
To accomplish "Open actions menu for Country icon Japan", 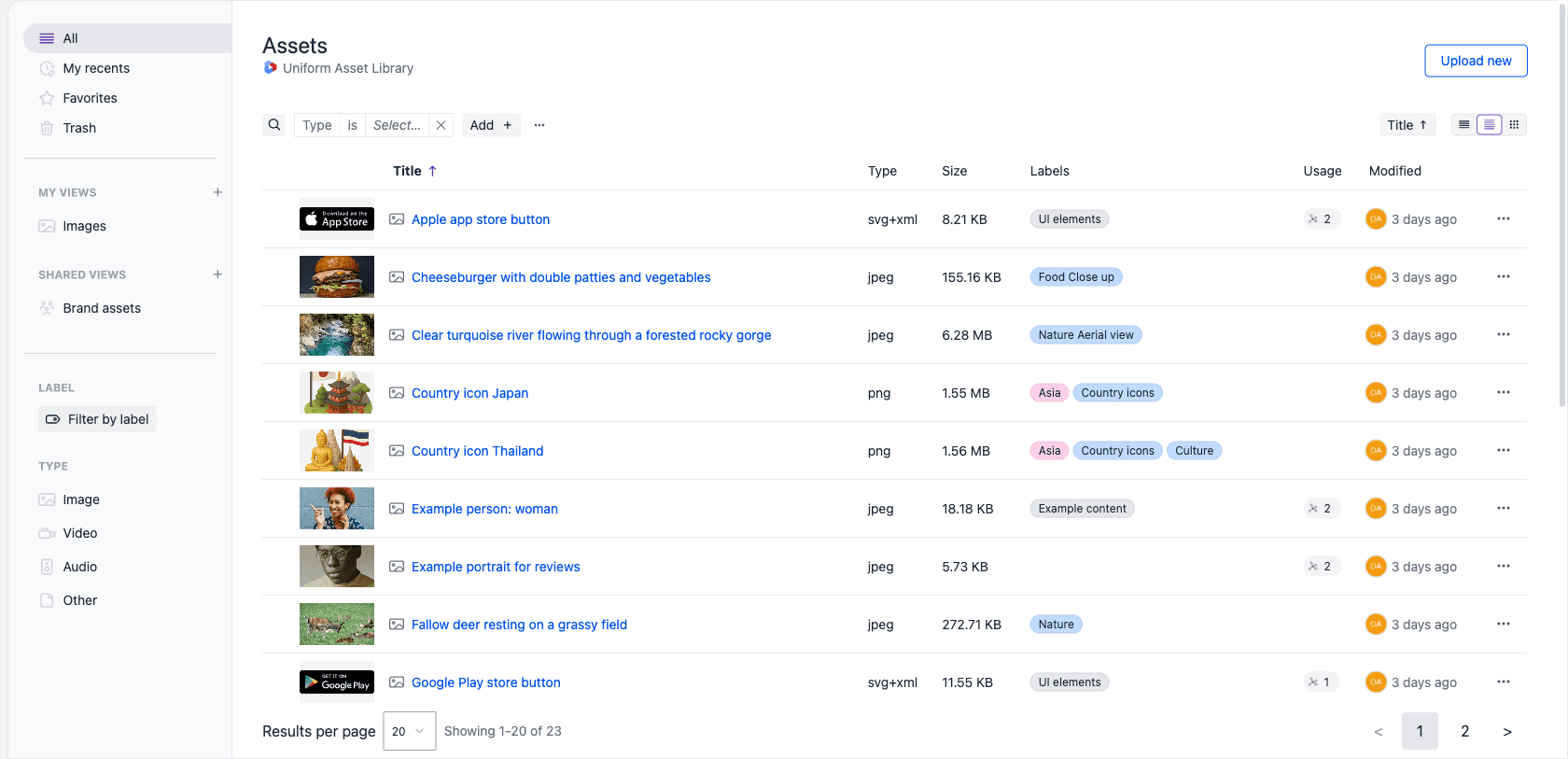I will (1504, 392).
